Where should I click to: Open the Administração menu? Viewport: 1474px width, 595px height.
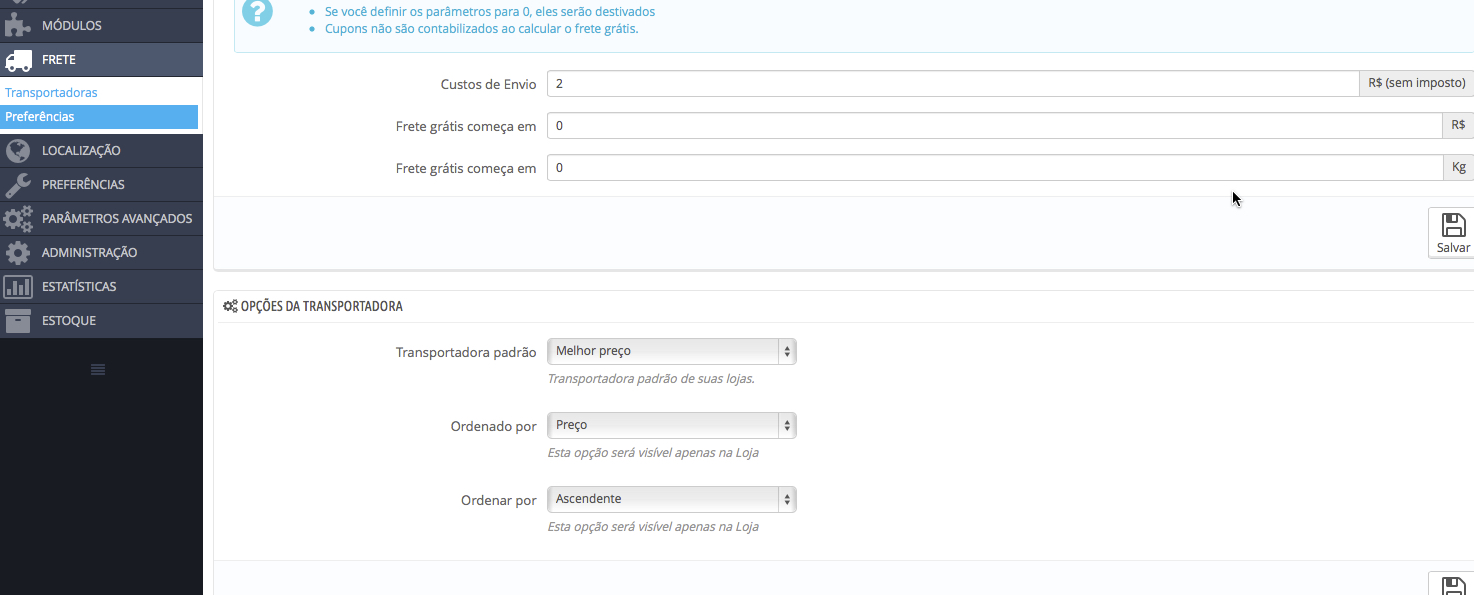point(101,253)
